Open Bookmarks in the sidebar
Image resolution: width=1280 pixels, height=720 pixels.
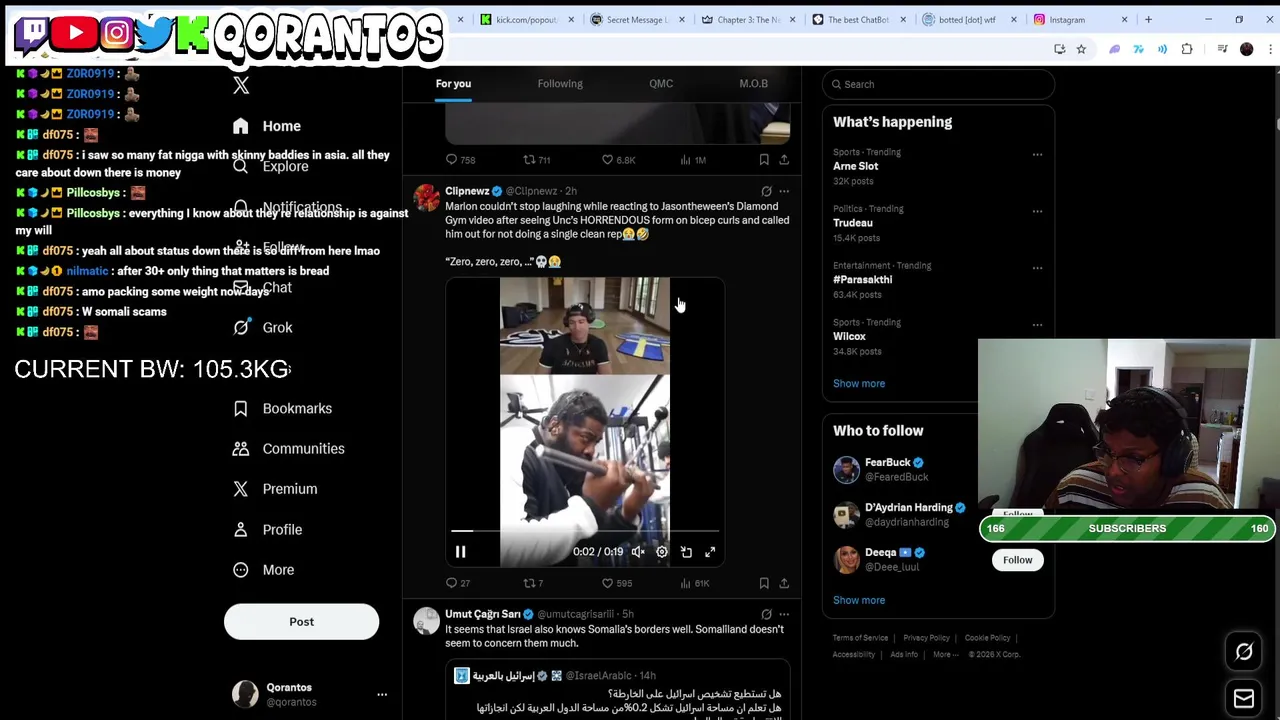pyautogui.click(x=282, y=408)
